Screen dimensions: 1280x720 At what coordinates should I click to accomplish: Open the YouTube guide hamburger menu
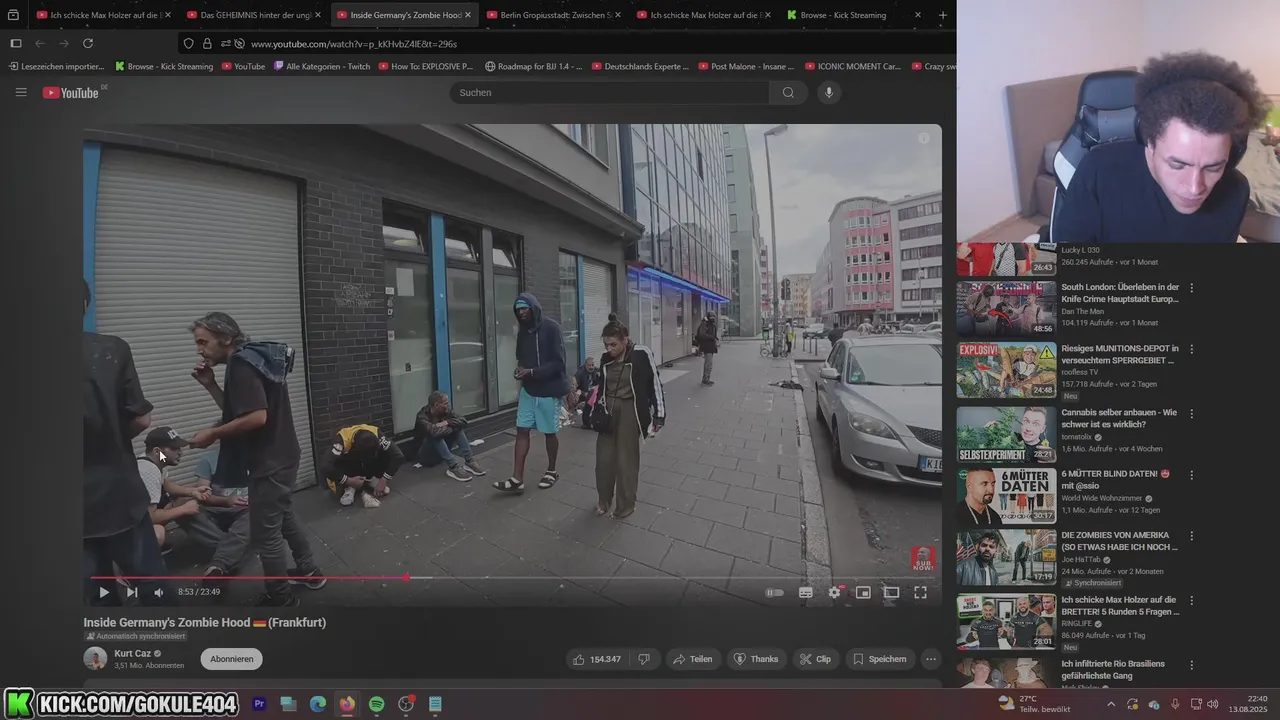21,92
